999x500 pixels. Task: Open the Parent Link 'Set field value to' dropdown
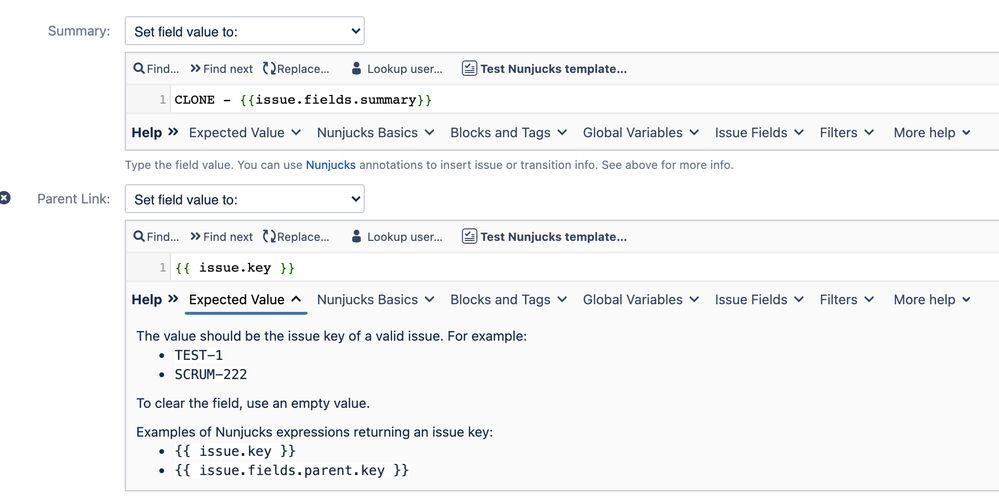[x=244, y=199]
